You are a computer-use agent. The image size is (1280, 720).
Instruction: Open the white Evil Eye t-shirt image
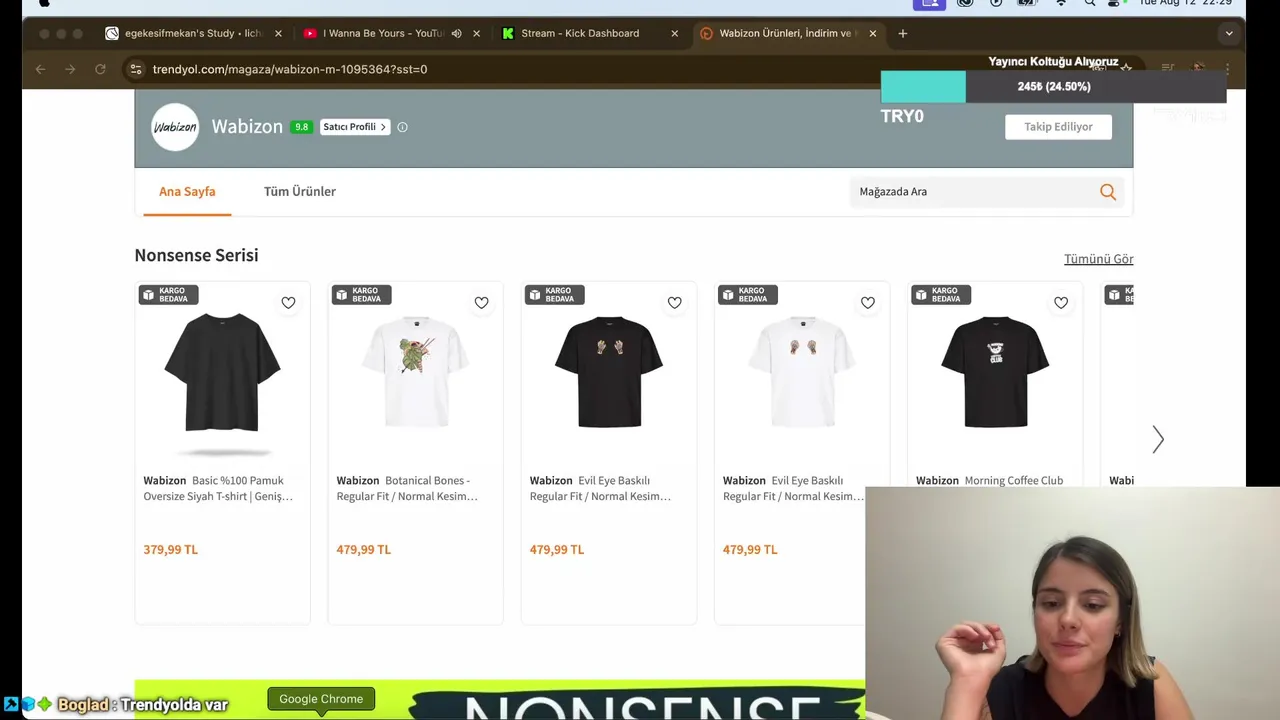tap(801, 373)
